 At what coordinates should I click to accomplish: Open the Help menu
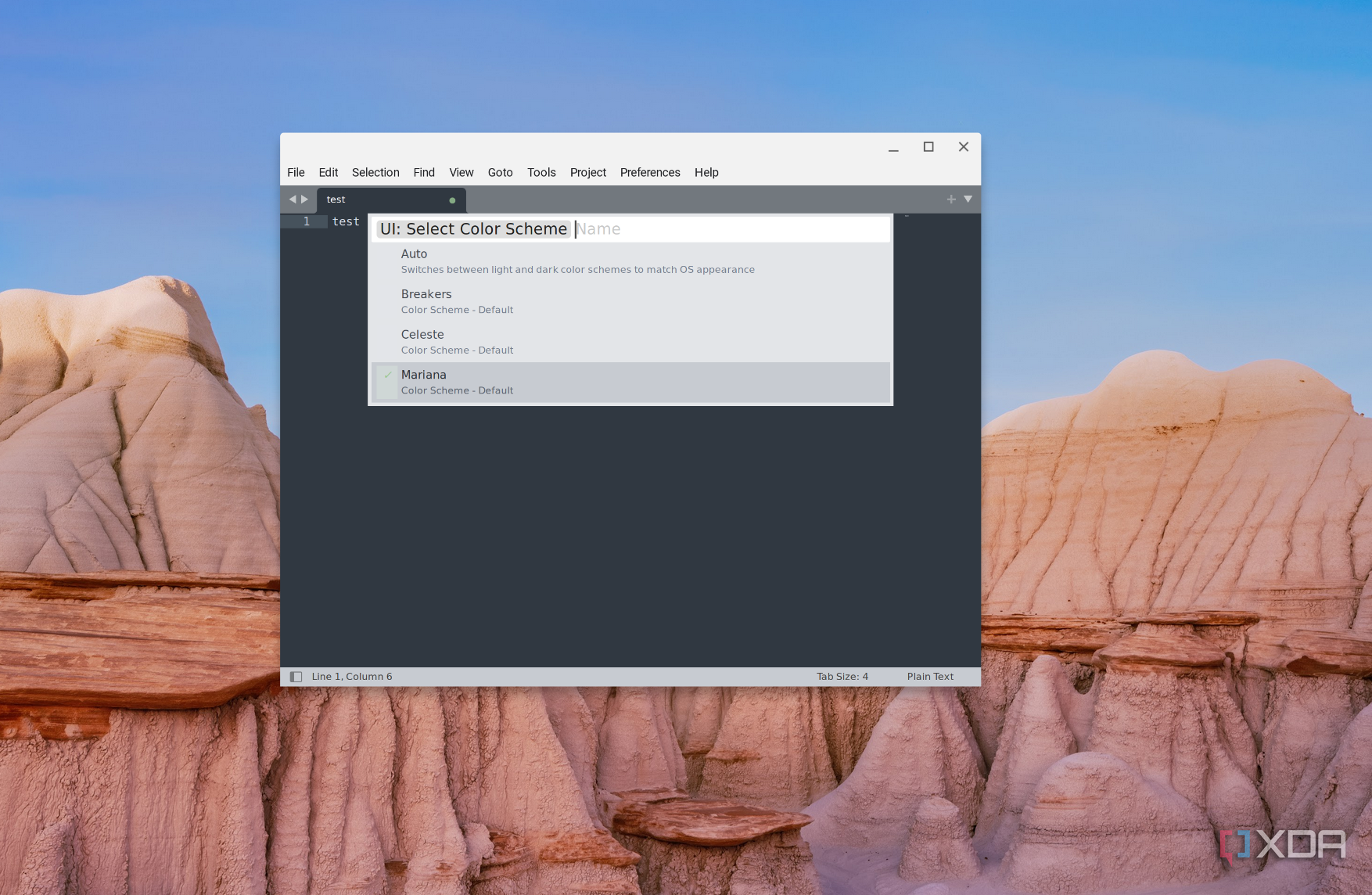tap(706, 172)
